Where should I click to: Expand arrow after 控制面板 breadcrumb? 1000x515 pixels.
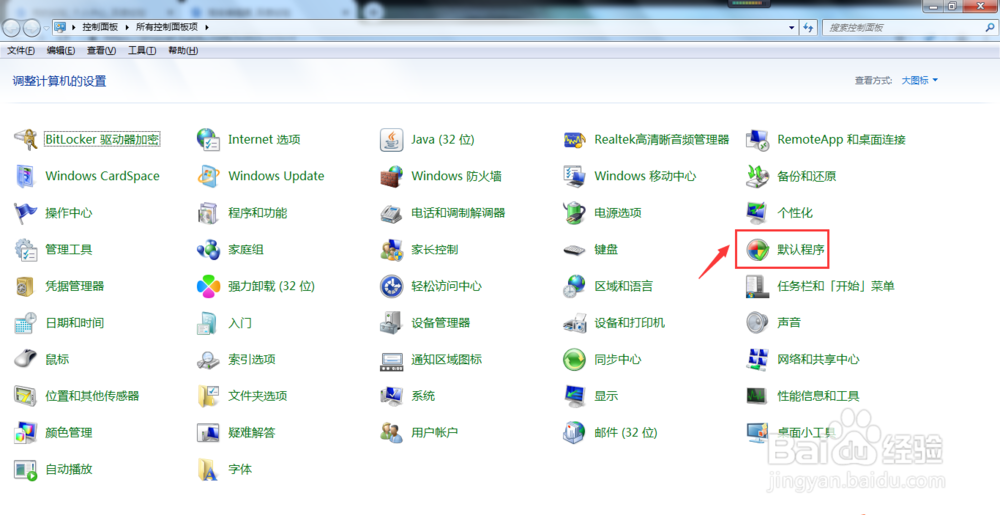(127, 27)
